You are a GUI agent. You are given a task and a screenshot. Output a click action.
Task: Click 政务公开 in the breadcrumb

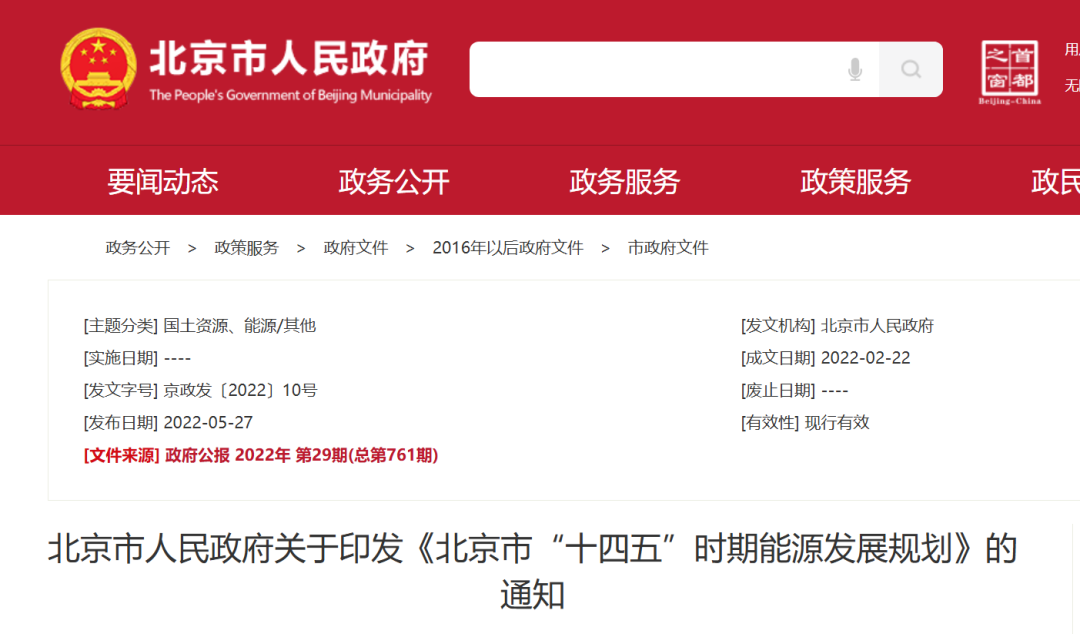(138, 248)
